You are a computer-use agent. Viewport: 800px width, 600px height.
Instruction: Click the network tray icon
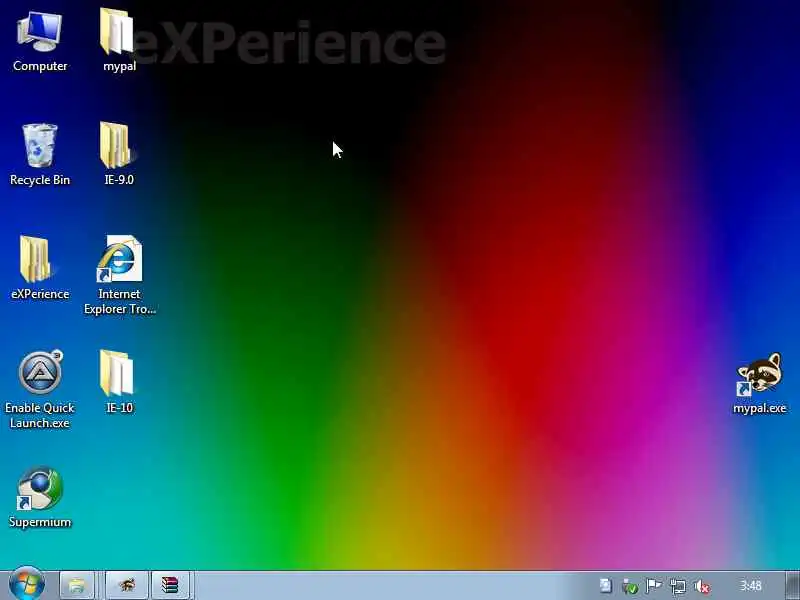678,586
